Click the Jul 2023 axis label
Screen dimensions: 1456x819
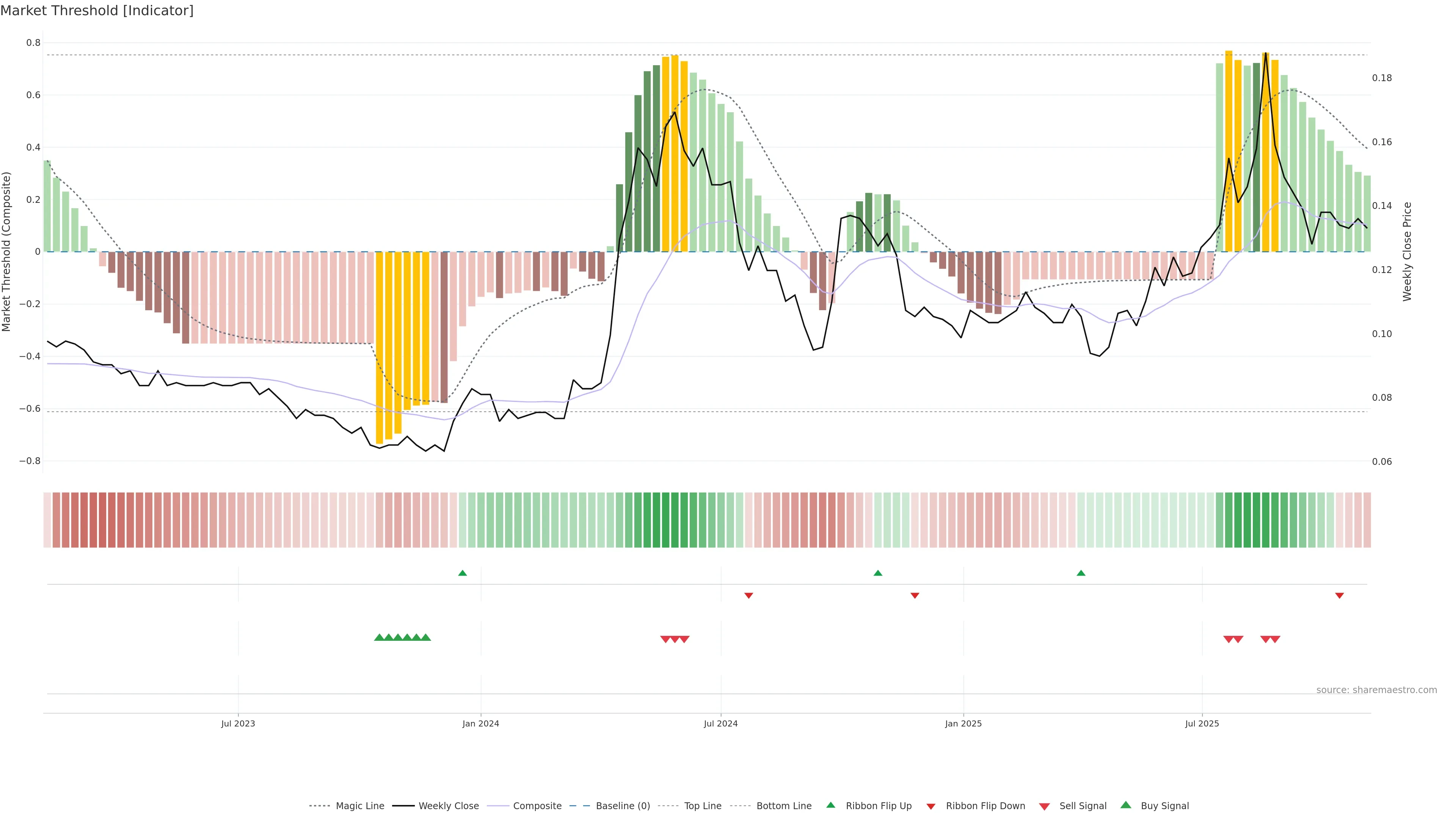238,723
